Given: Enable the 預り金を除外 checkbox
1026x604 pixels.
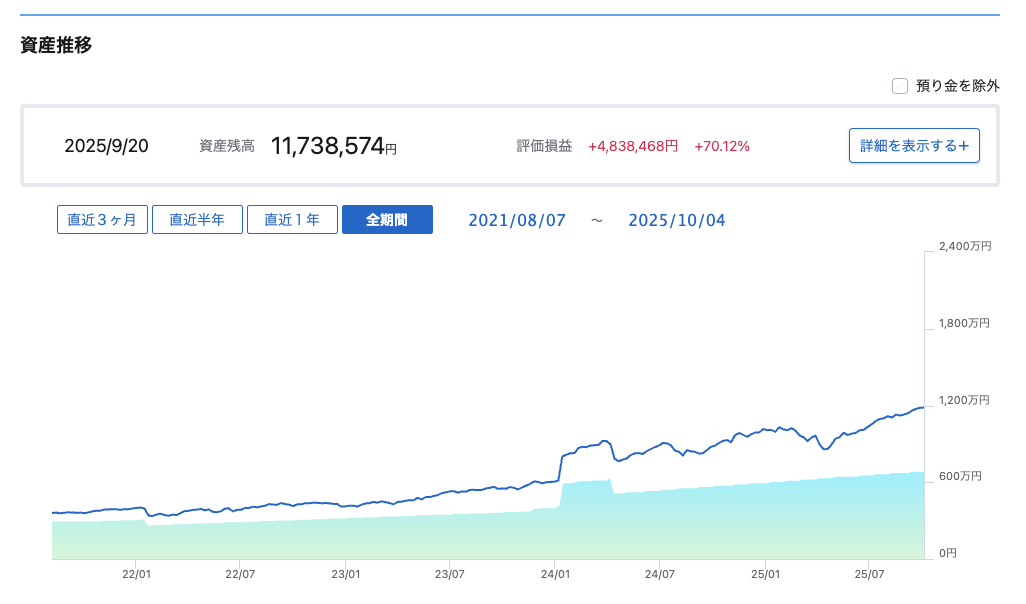Looking at the screenshot, I should (900, 86).
